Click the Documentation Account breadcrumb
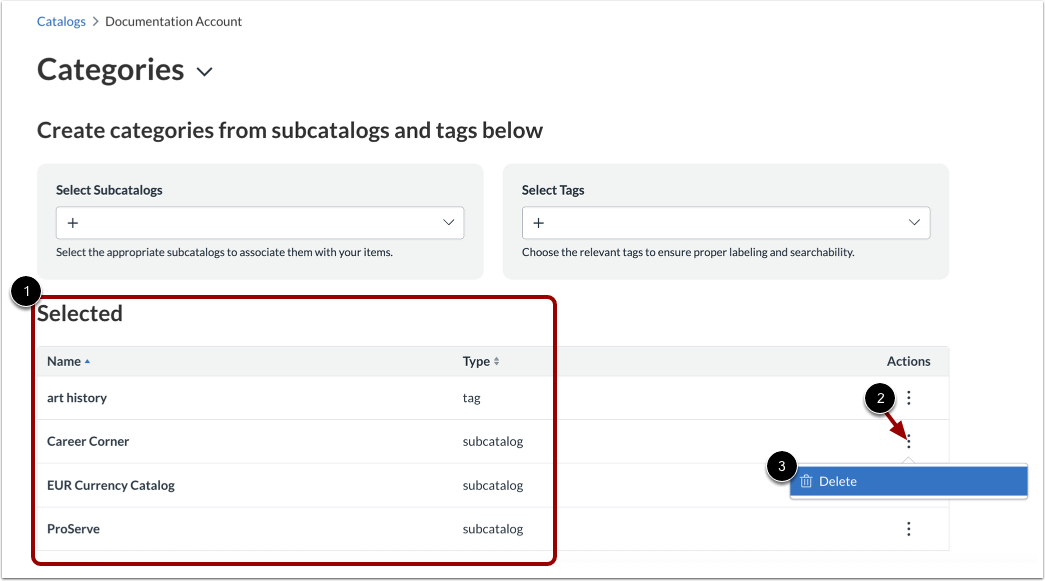This screenshot has width=1045, height=581. tap(173, 20)
